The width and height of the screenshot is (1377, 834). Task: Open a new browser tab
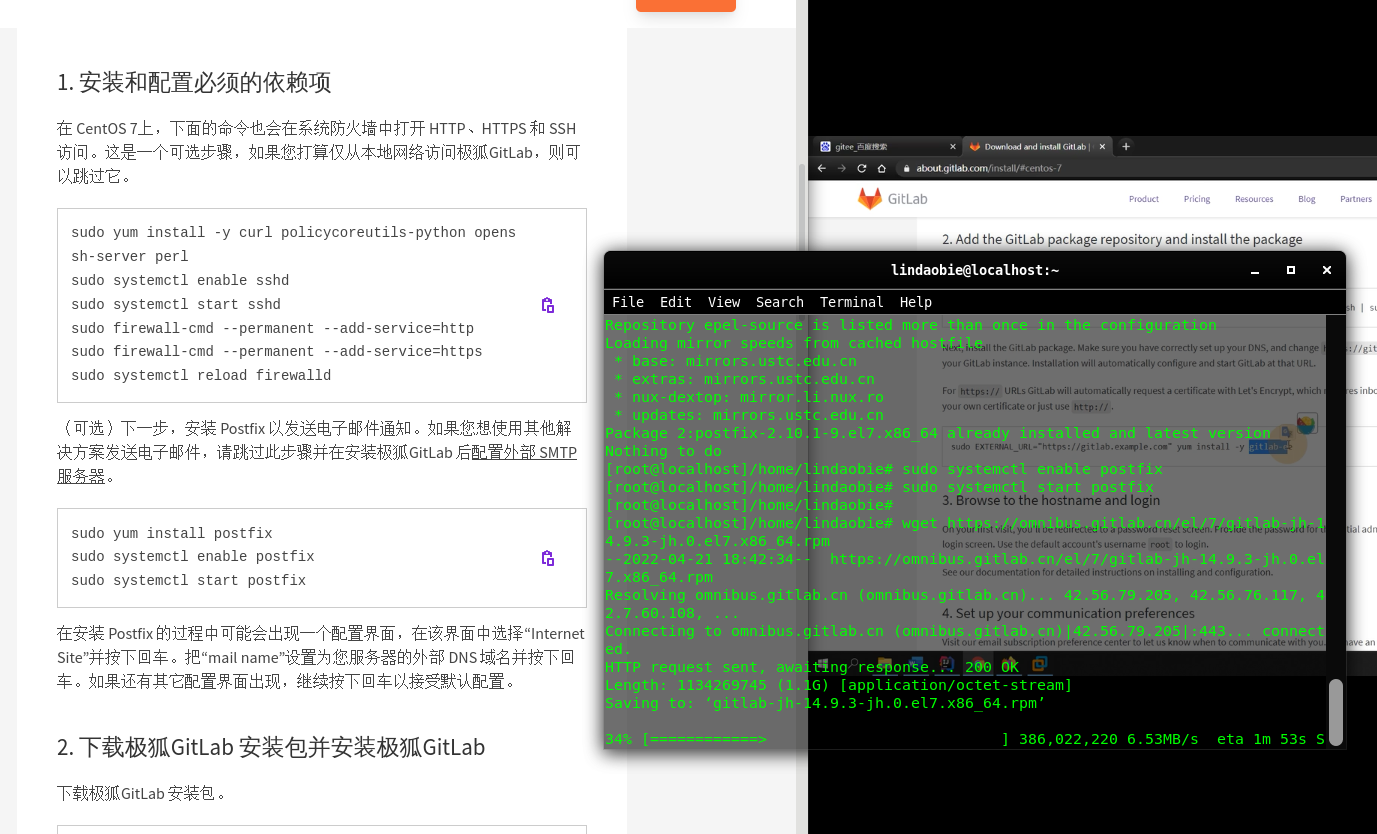(1126, 146)
